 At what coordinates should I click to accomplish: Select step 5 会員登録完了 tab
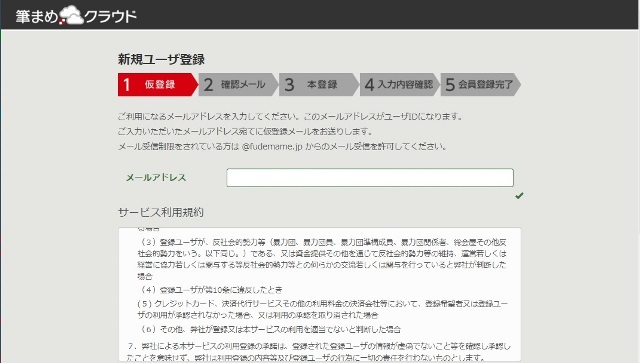click(480, 85)
